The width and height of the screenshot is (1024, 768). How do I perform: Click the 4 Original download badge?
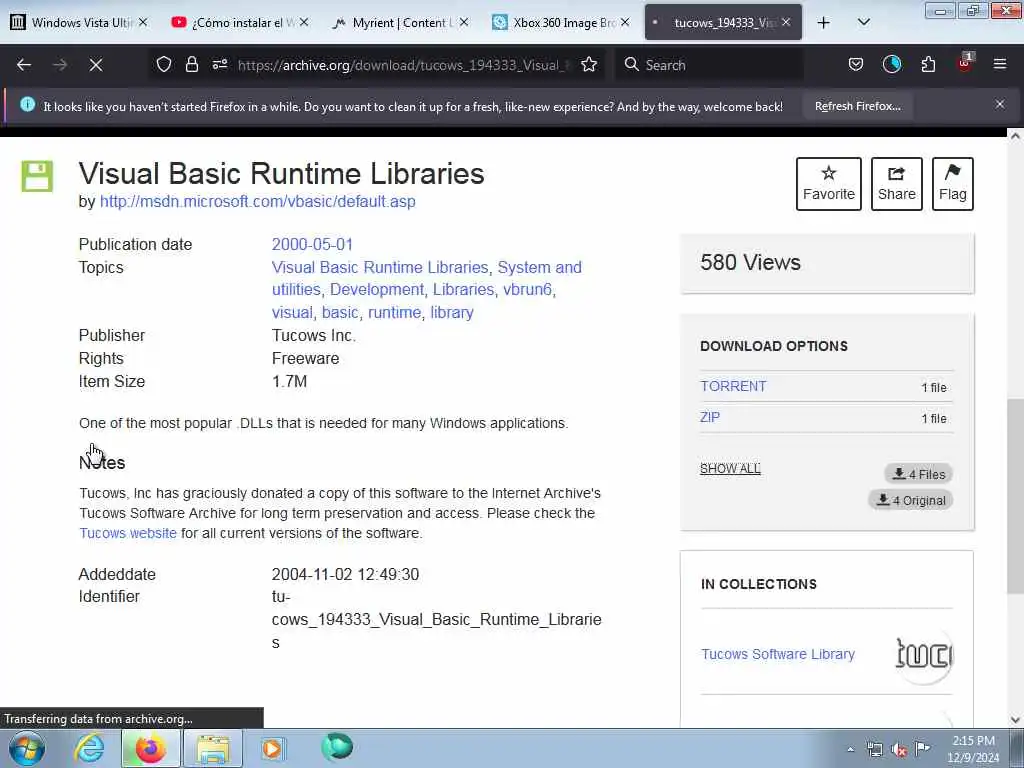click(911, 500)
